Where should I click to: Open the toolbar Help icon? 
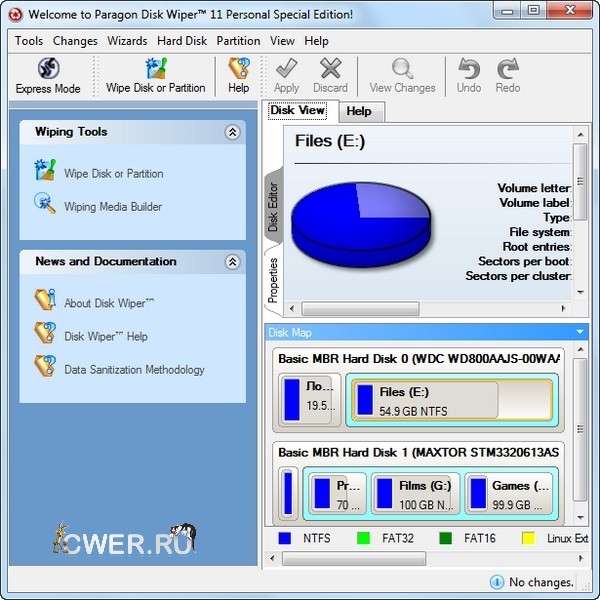point(238,76)
